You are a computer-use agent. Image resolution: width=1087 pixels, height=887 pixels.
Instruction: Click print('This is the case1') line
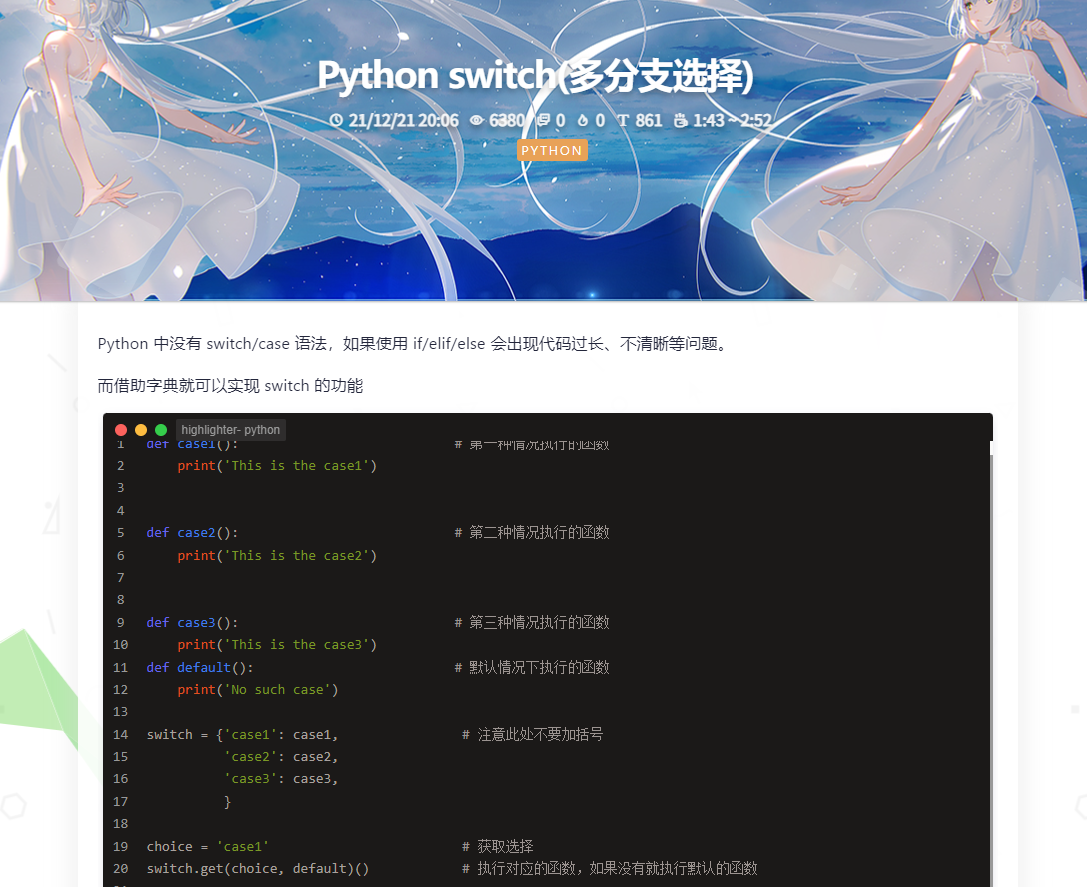277,466
